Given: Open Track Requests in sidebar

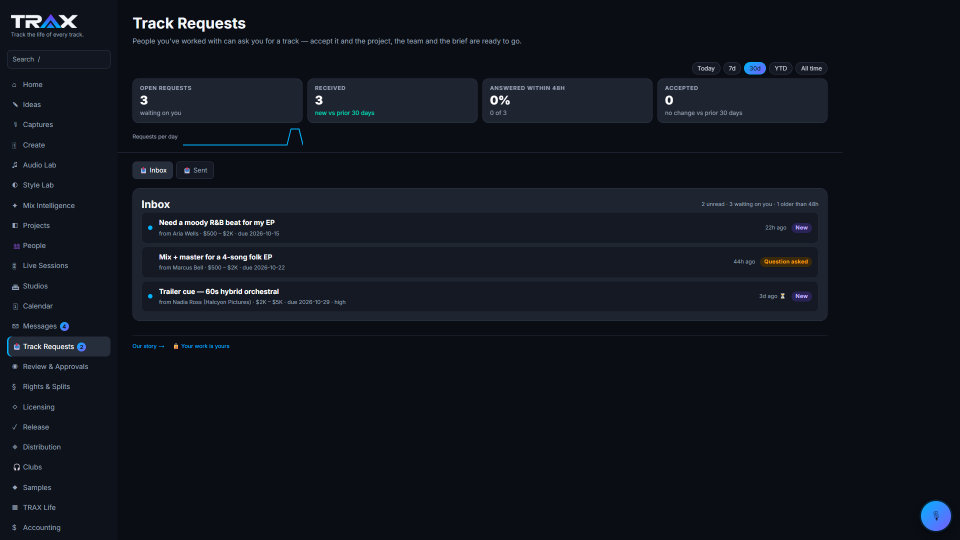Looking at the screenshot, I should point(59,347).
